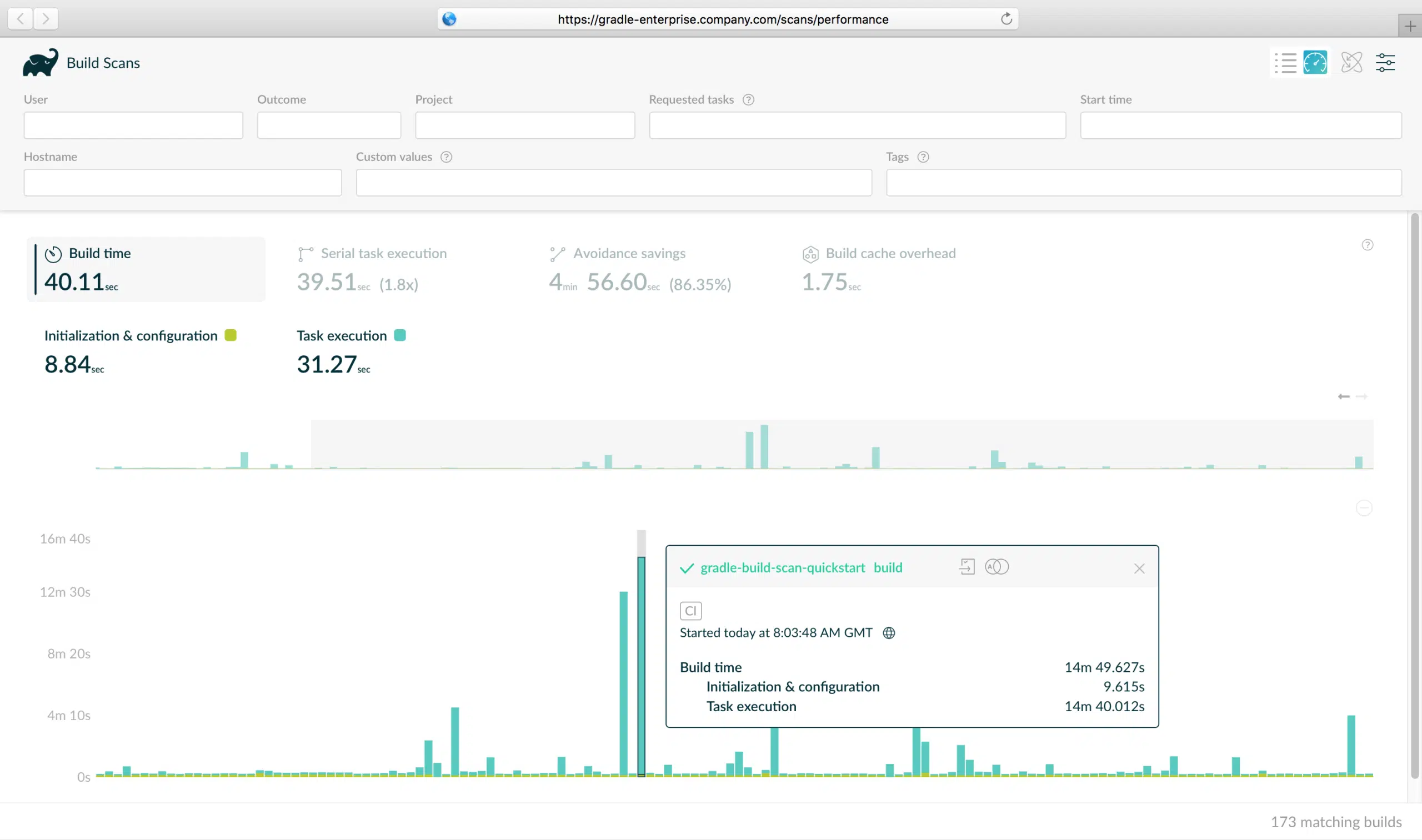This screenshot has width=1422, height=840.
Task: Open gradle-build-scan-quickstart project link
Action: point(783,568)
